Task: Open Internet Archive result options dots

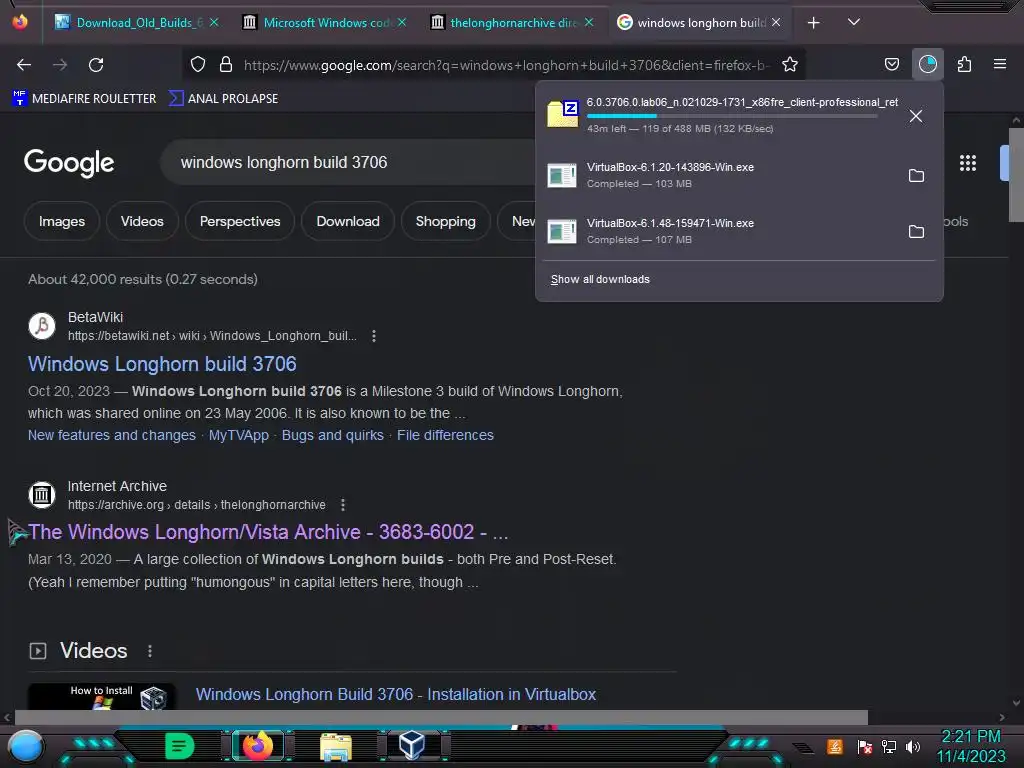Action: click(x=343, y=505)
